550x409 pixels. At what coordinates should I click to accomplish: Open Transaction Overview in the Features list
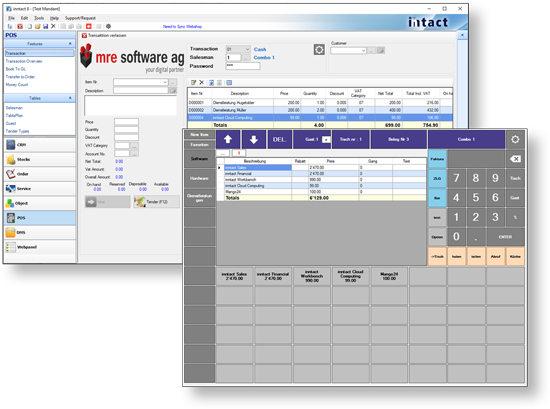[24, 61]
